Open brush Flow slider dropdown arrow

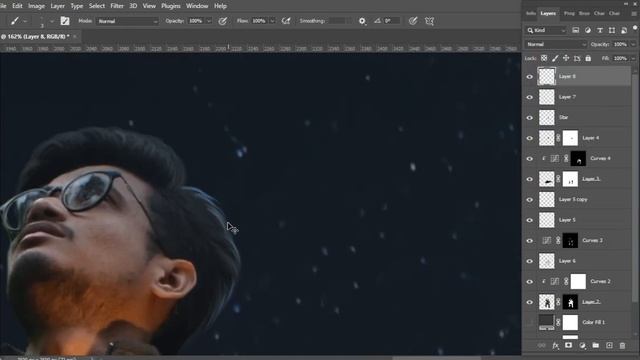tap(272, 21)
